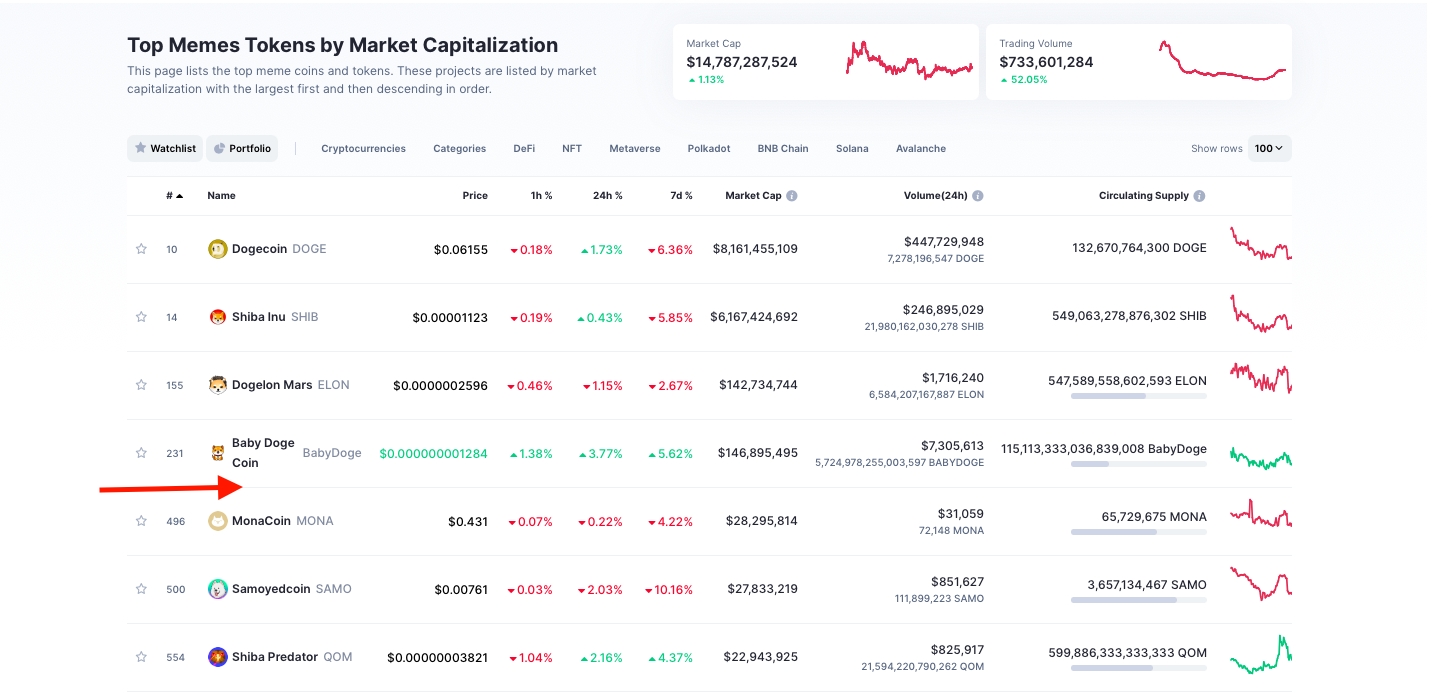
Task: Click the Market Cap summary chart
Action: 909,60
